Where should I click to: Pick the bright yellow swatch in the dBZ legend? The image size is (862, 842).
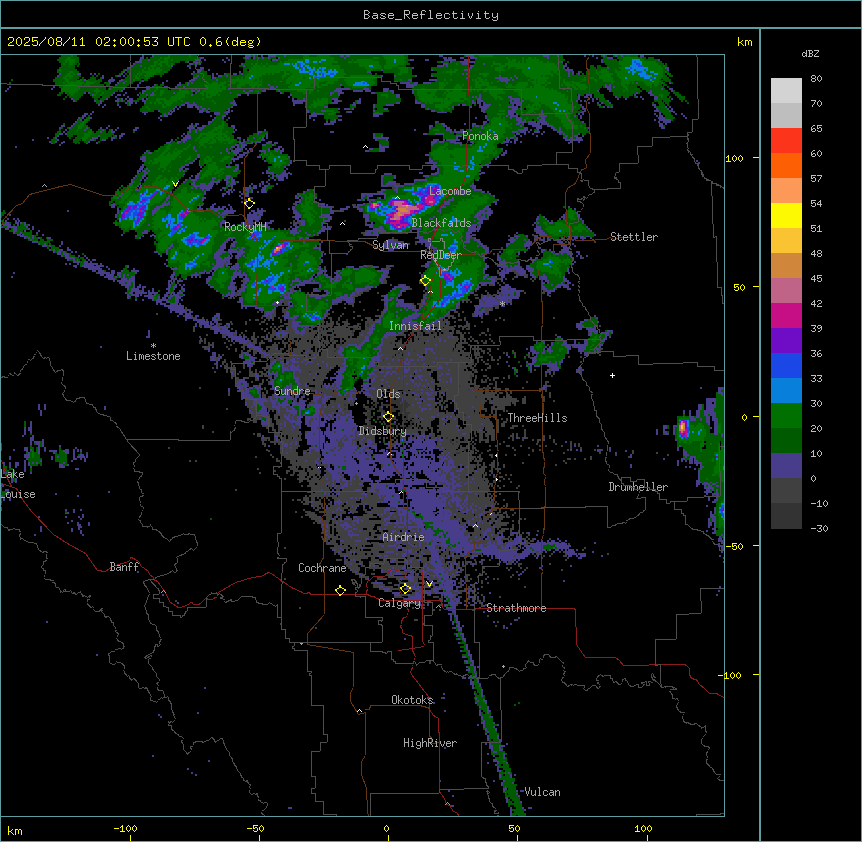tap(786, 215)
